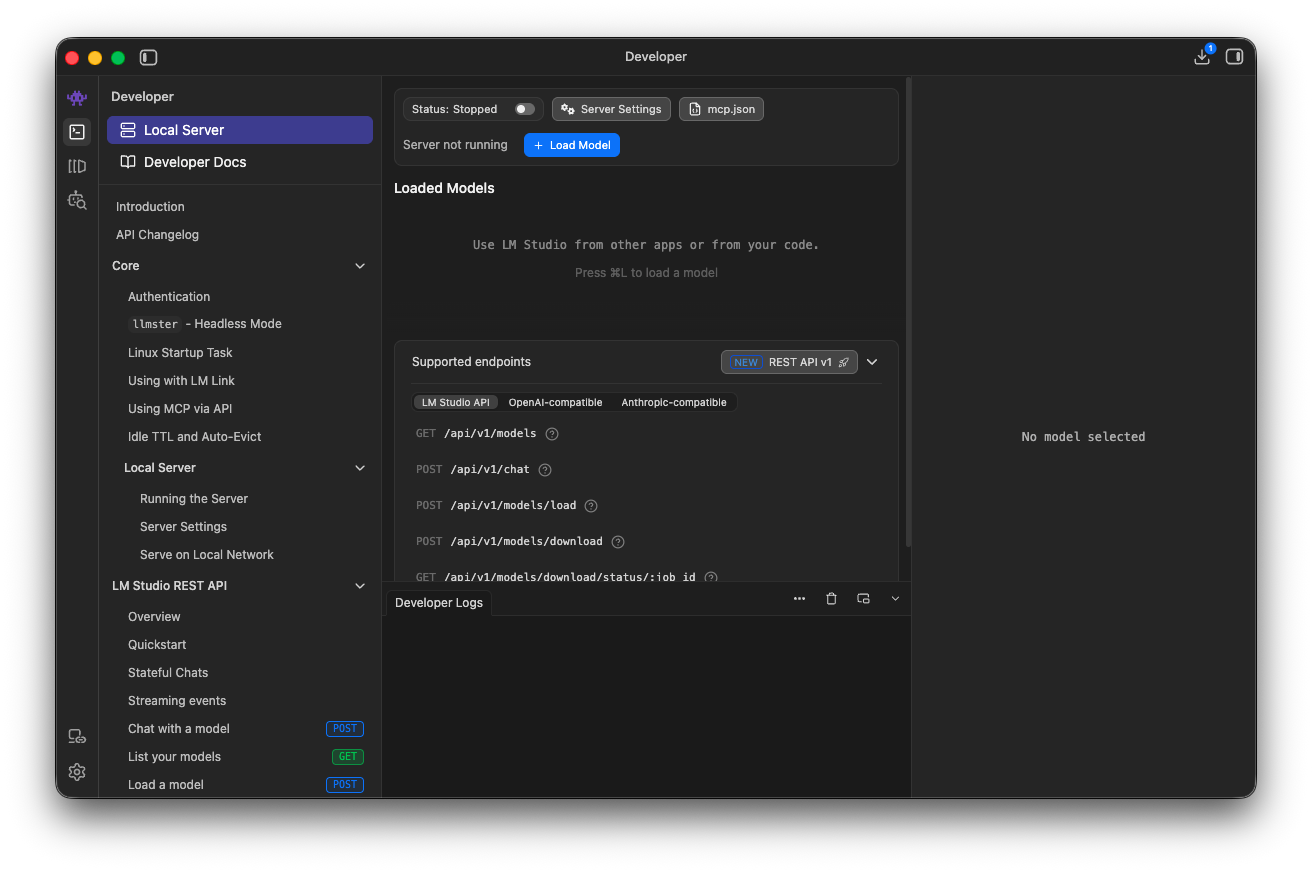Click the Server not running status text
Screen dimensions: 1312x872
pyautogui.click(x=455, y=145)
